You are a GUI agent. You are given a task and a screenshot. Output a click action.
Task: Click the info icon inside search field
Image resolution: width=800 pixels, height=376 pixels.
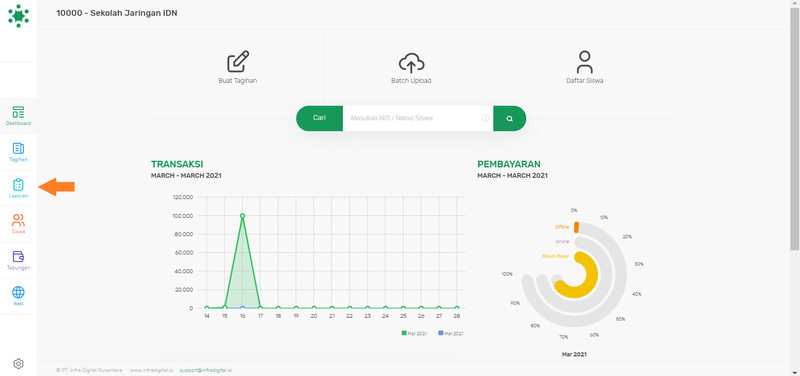(486, 118)
